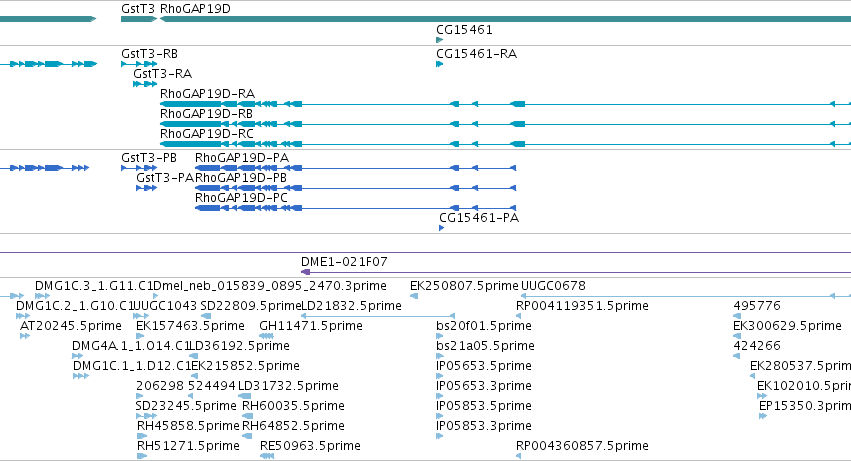Select the DMG4A.1_1.O14.C1 label
The height and width of the screenshot is (461, 851).
tap(131, 346)
